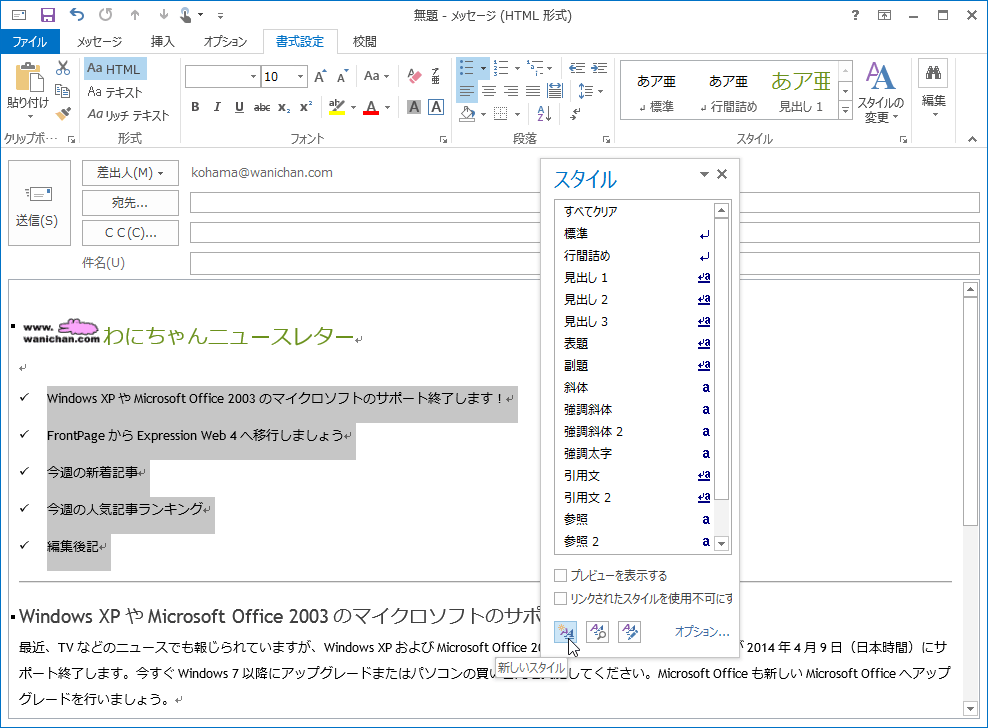
Task: Open the font size dropdown
Action: (301, 76)
